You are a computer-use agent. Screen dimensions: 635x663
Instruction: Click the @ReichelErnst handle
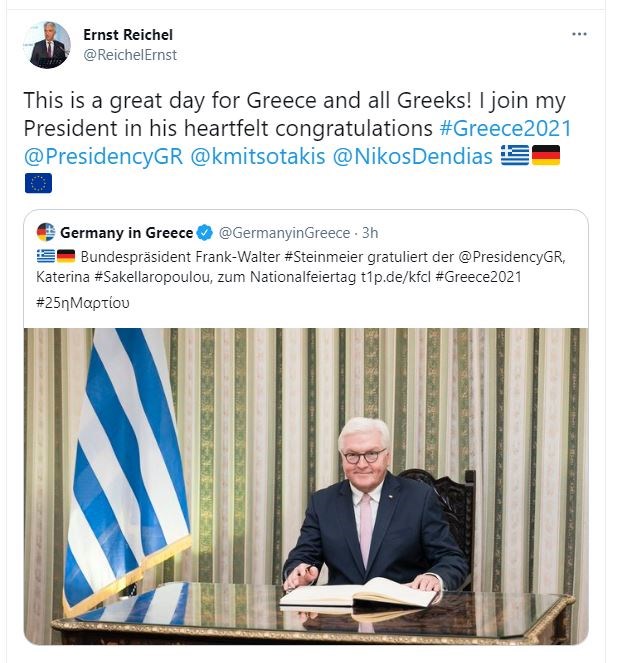coord(130,55)
